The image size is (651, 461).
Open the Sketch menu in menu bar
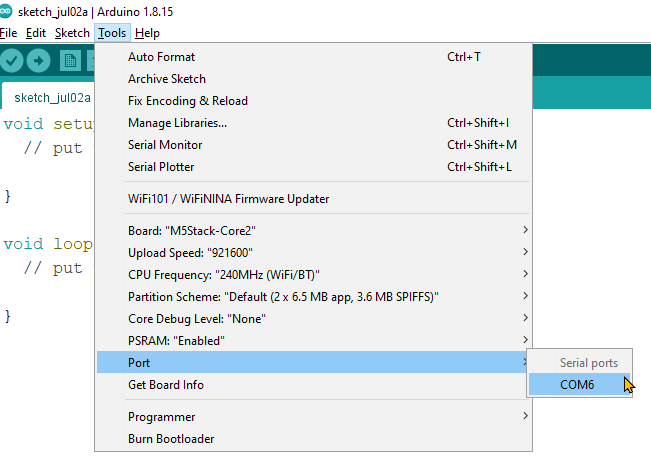click(72, 33)
